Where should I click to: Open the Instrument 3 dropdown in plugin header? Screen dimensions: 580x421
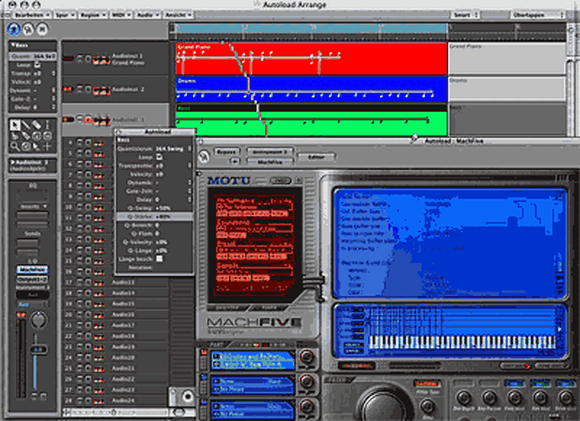click(x=270, y=152)
